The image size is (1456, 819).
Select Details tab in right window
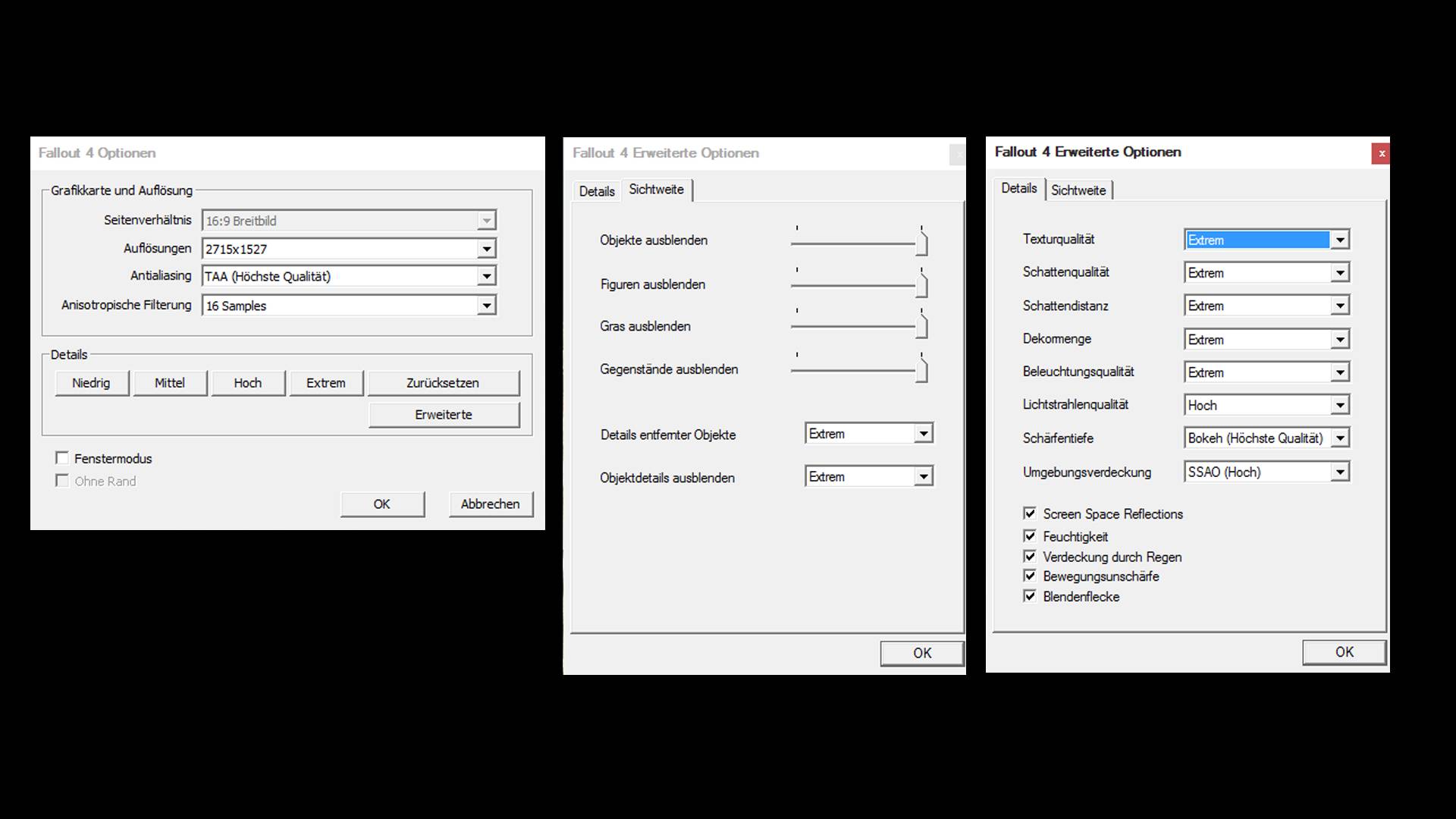[1019, 188]
